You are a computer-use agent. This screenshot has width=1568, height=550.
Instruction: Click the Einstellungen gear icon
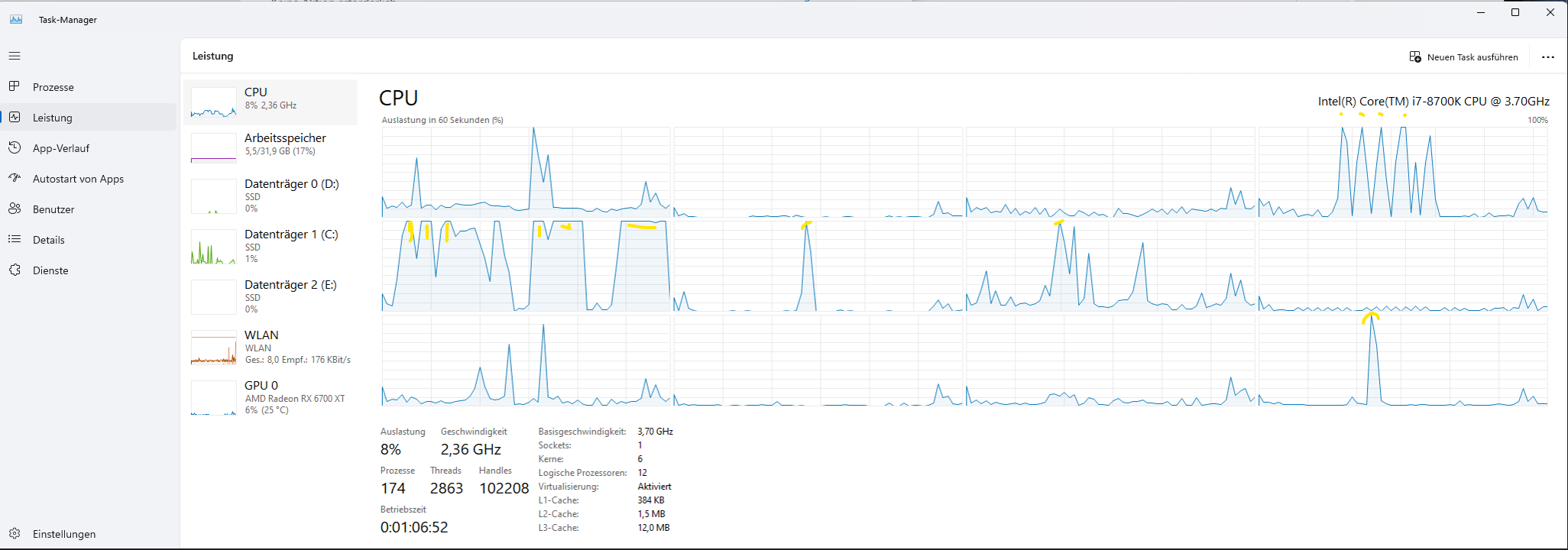pyautogui.click(x=15, y=533)
